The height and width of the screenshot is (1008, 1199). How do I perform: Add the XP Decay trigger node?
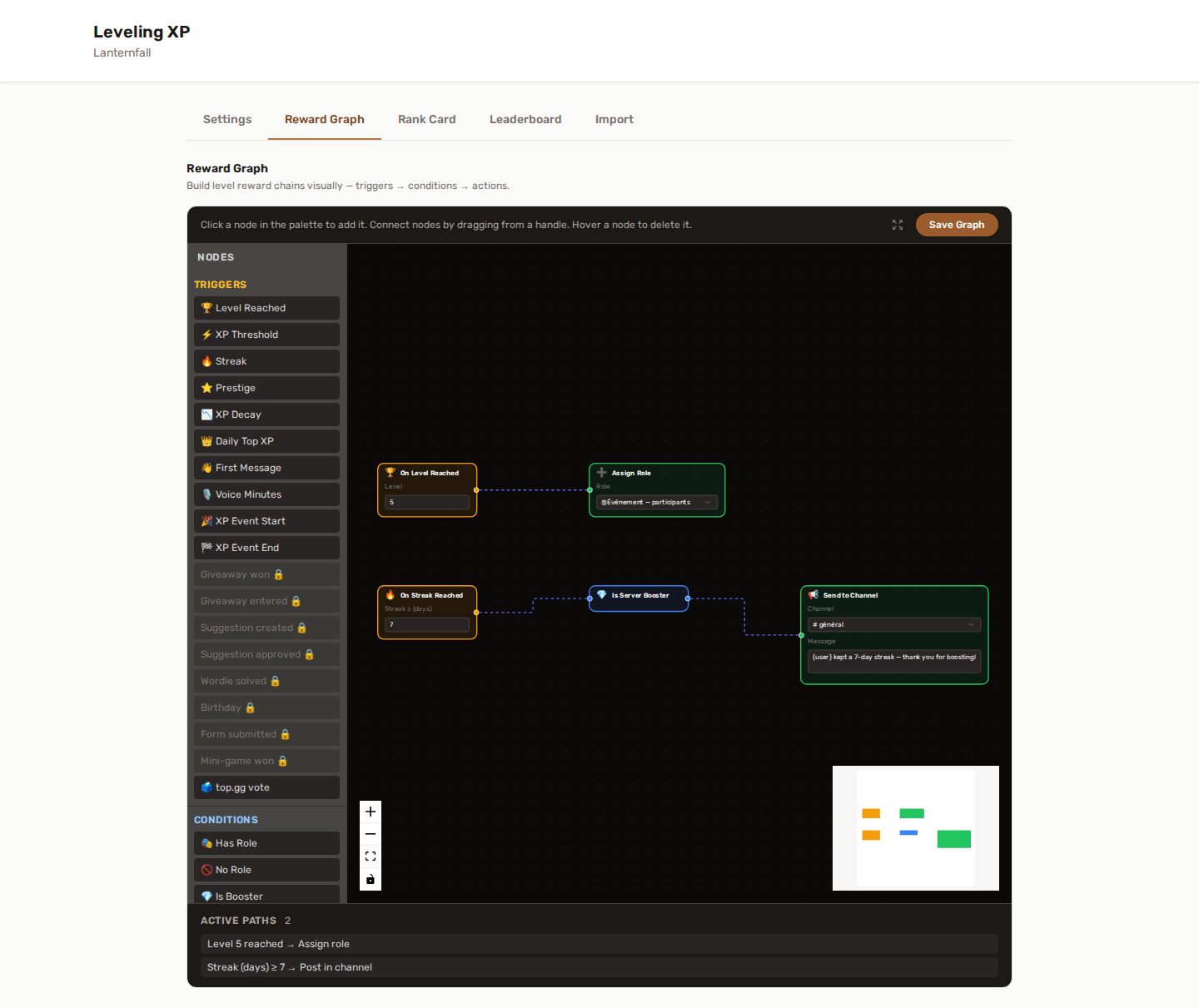[x=266, y=415]
